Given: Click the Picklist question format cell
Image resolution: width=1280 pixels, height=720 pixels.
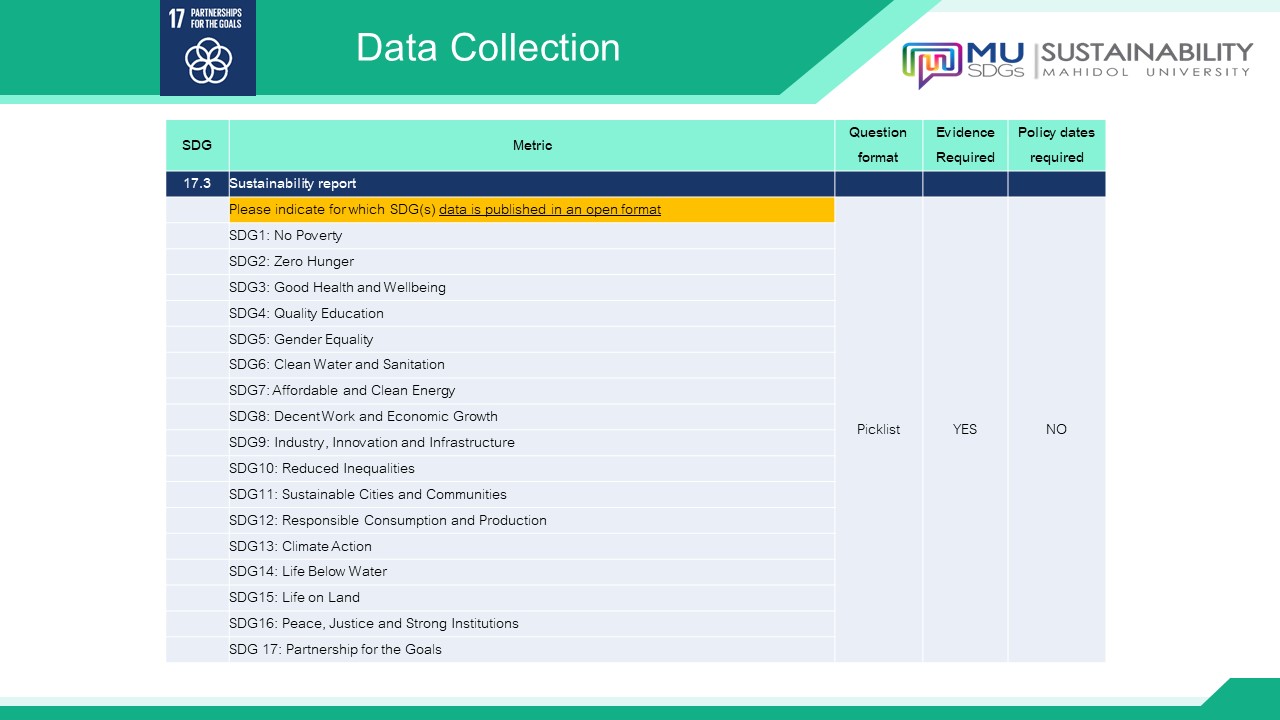Looking at the screenshot, I should 878,429.
